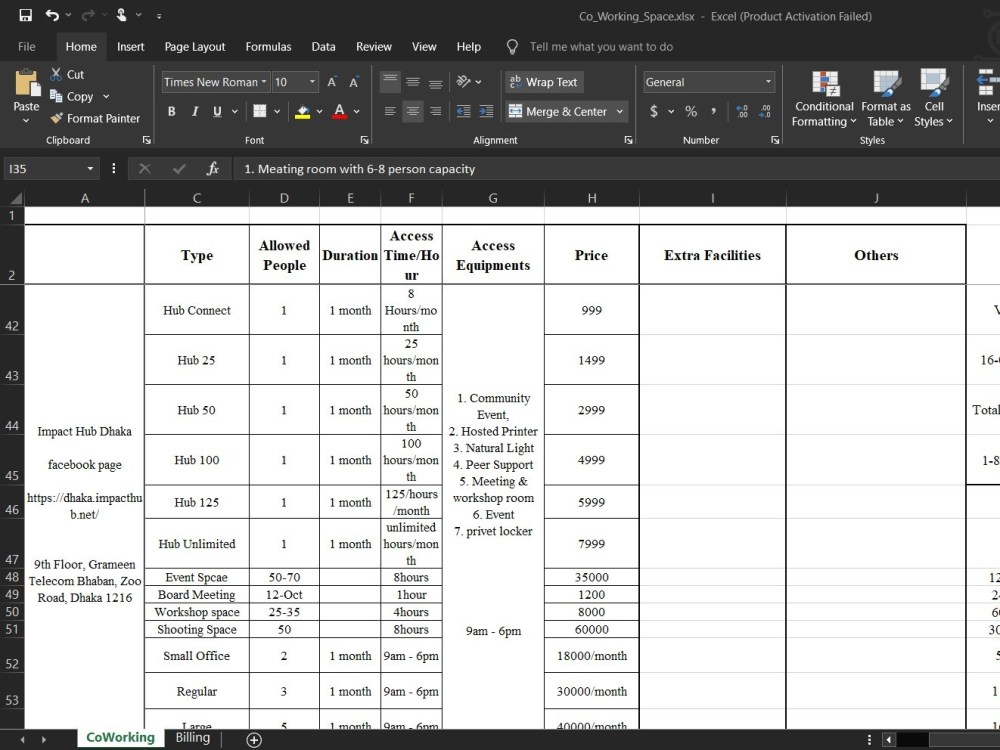
Task: Select column H header
Action: click(592, 198)
